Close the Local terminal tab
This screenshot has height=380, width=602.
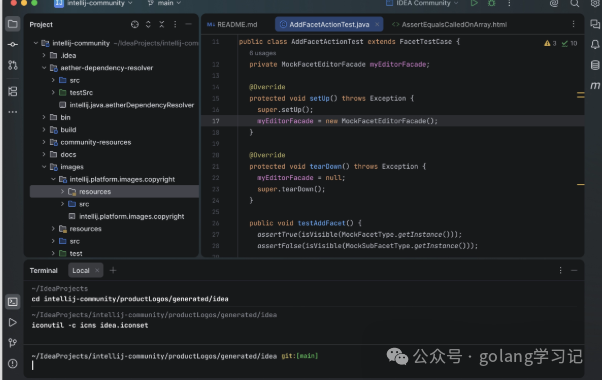coord(97,271)
